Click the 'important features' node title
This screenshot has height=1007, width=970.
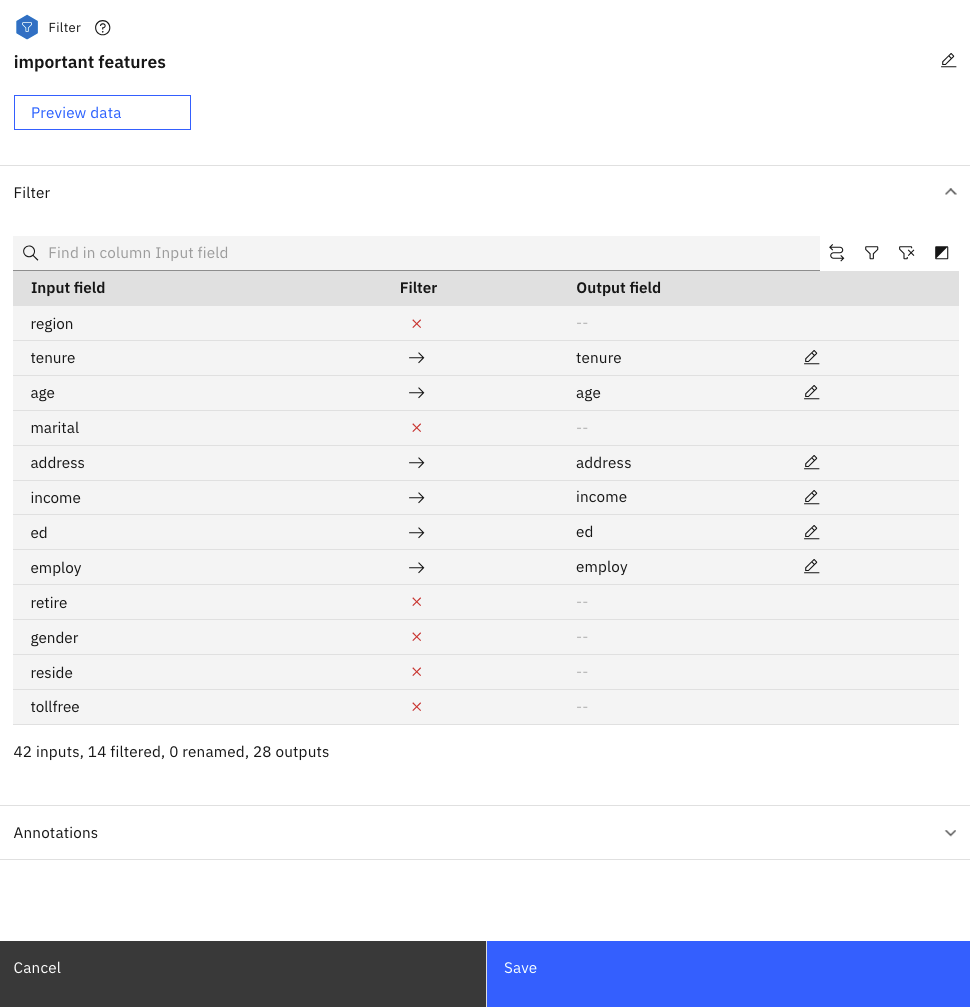coord(89,62)
